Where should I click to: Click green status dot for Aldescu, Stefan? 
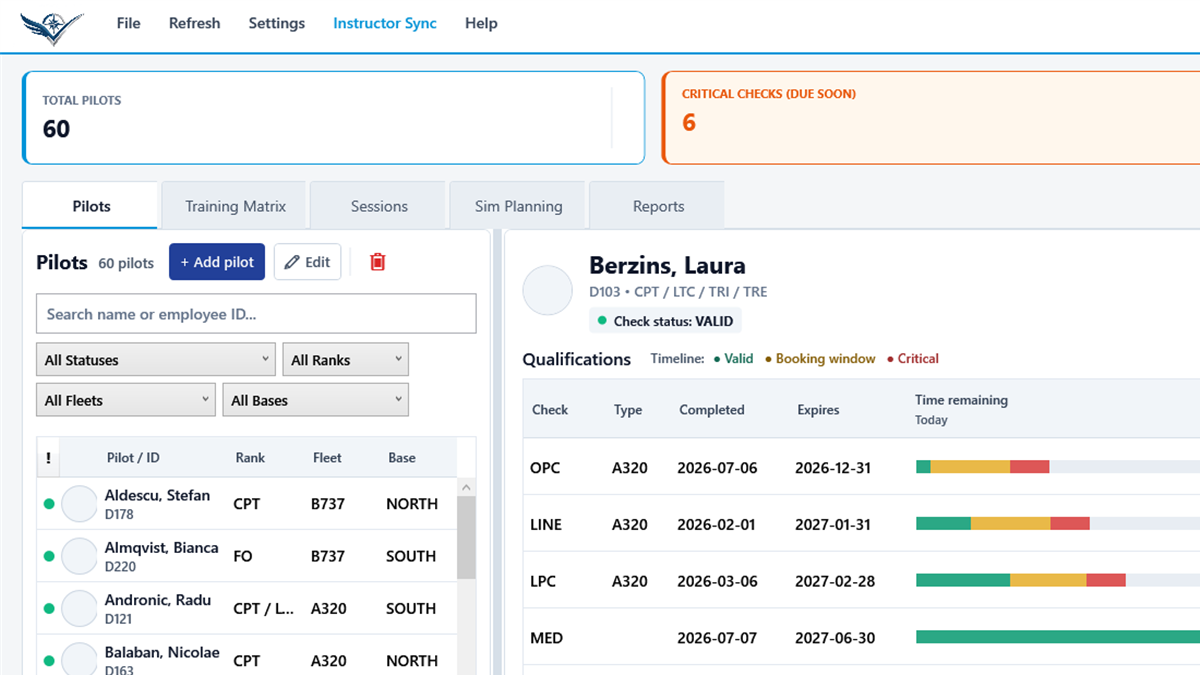coord(48,504)
